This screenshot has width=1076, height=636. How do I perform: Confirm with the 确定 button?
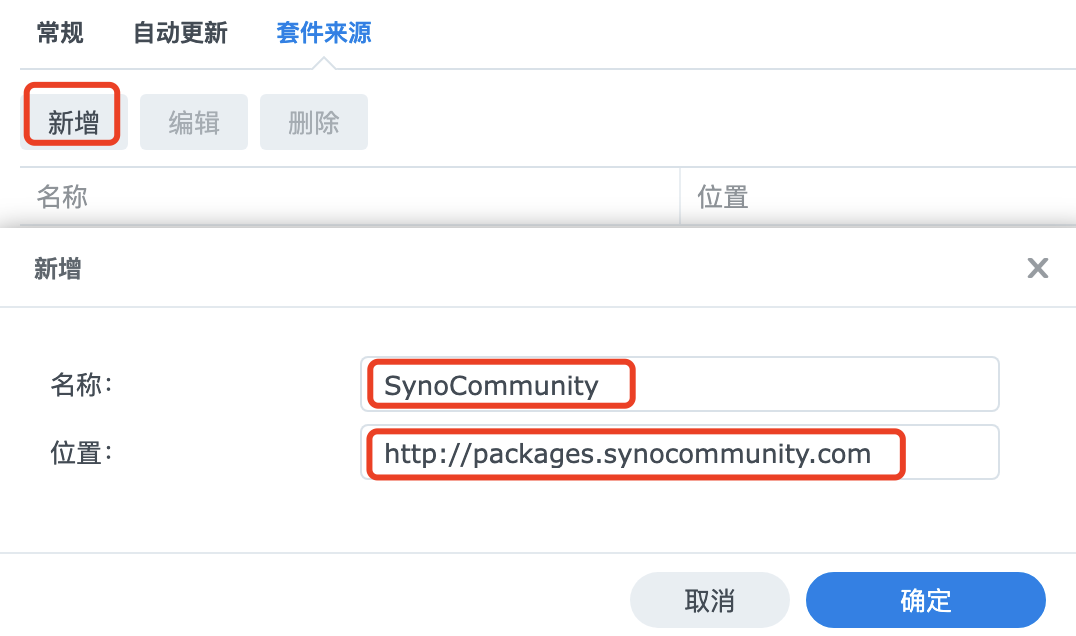tap(925, 600)
